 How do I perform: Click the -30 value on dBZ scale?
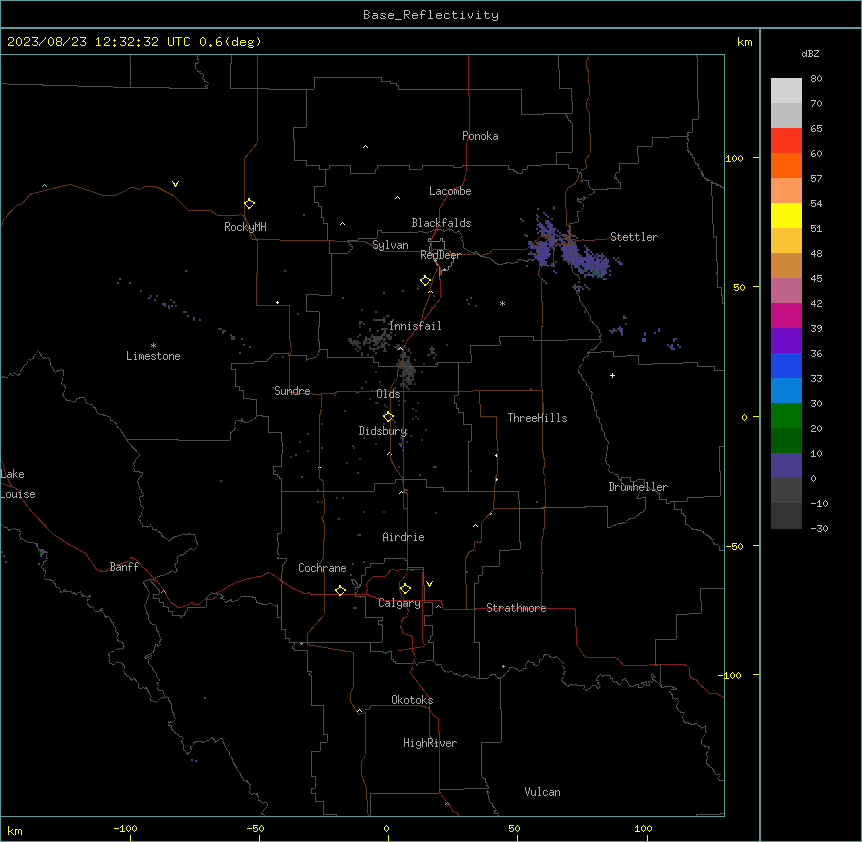pyautogui.click(x=819, y=528)
